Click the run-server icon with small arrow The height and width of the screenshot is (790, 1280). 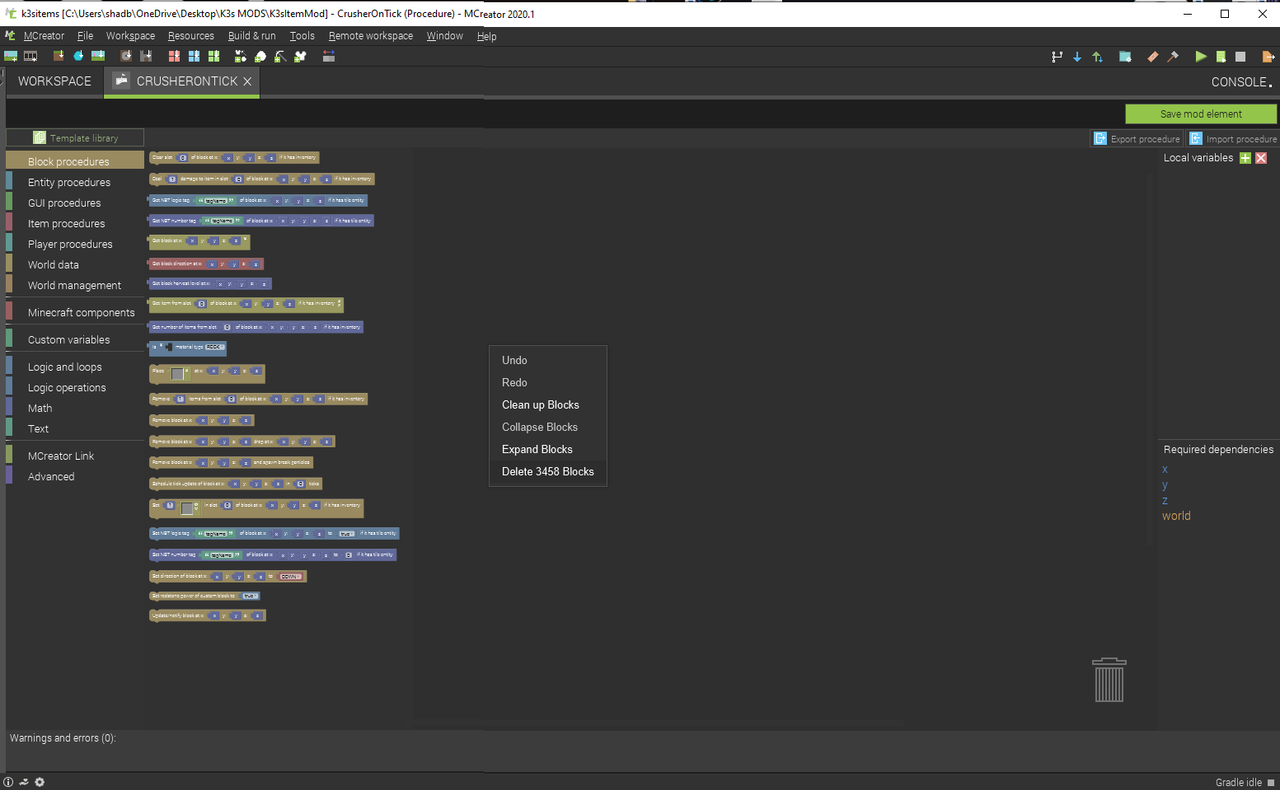coord(1221,57)
